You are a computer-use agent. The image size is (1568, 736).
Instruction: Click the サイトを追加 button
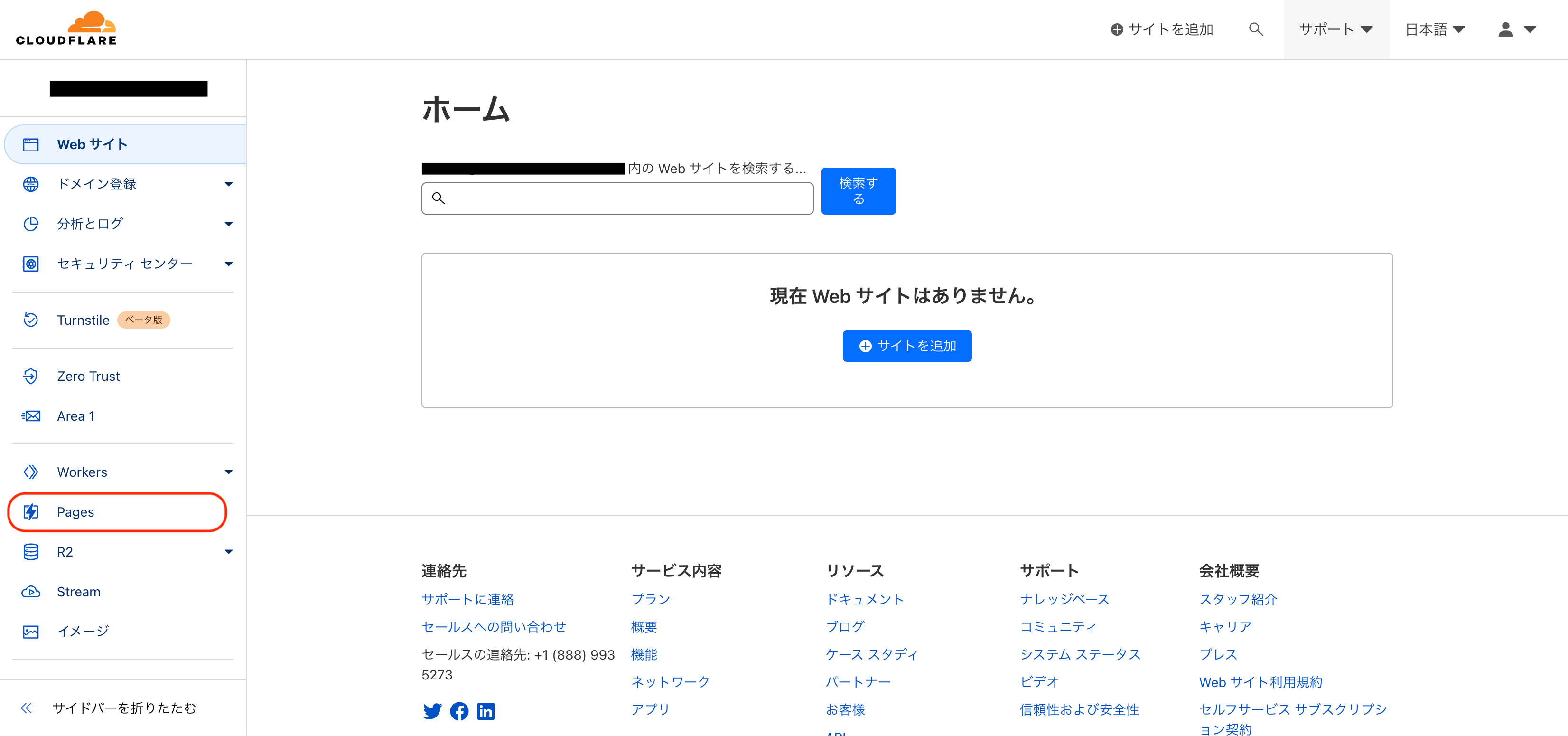point(907,346)
